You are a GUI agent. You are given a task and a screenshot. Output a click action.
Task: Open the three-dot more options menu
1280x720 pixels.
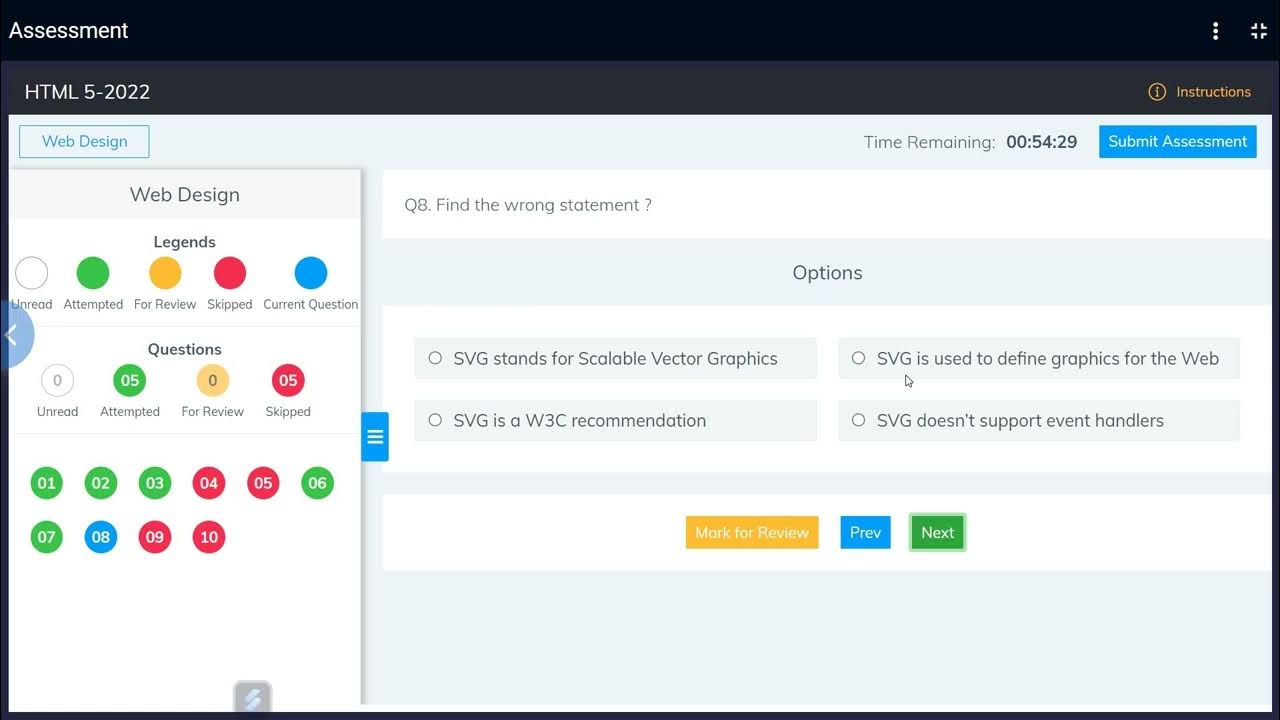[x=1215, y=31]
